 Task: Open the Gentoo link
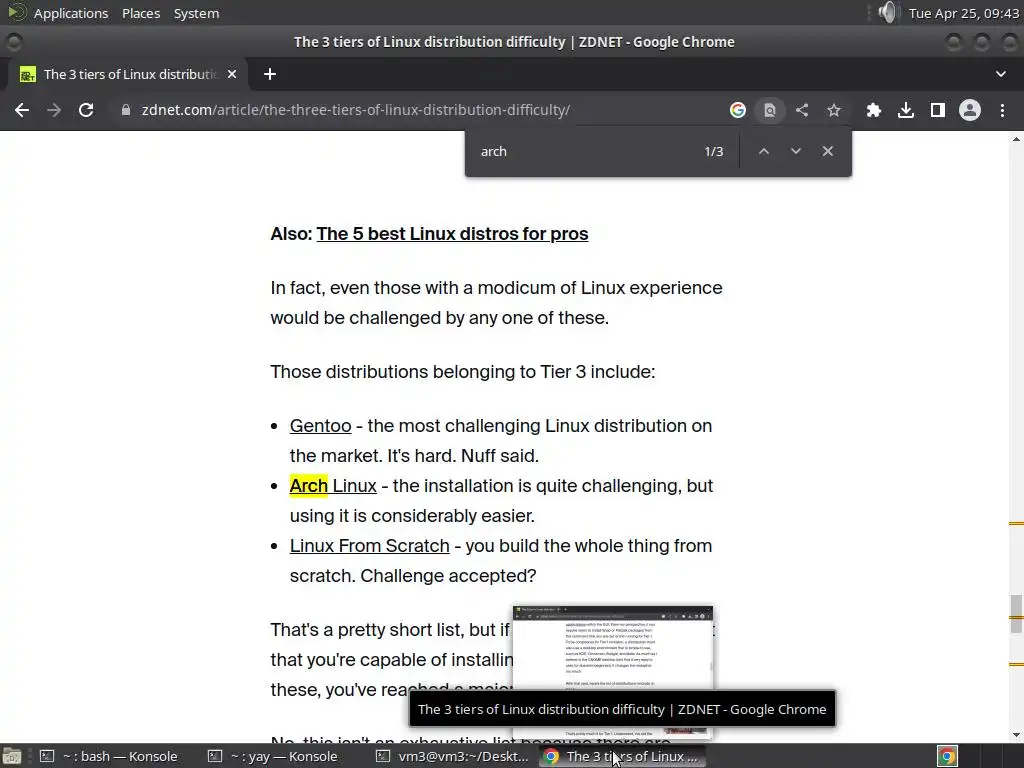click(321, 426)
